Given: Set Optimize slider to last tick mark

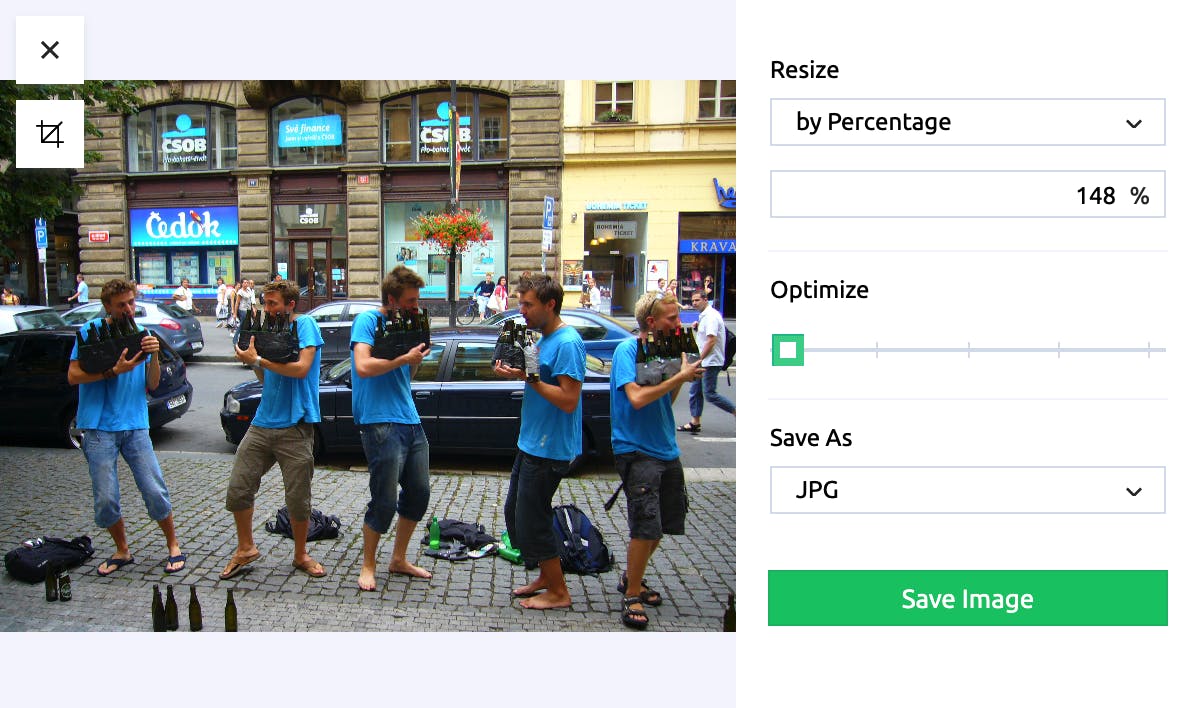Looking at the screenshot, I should pos(1149,350).
